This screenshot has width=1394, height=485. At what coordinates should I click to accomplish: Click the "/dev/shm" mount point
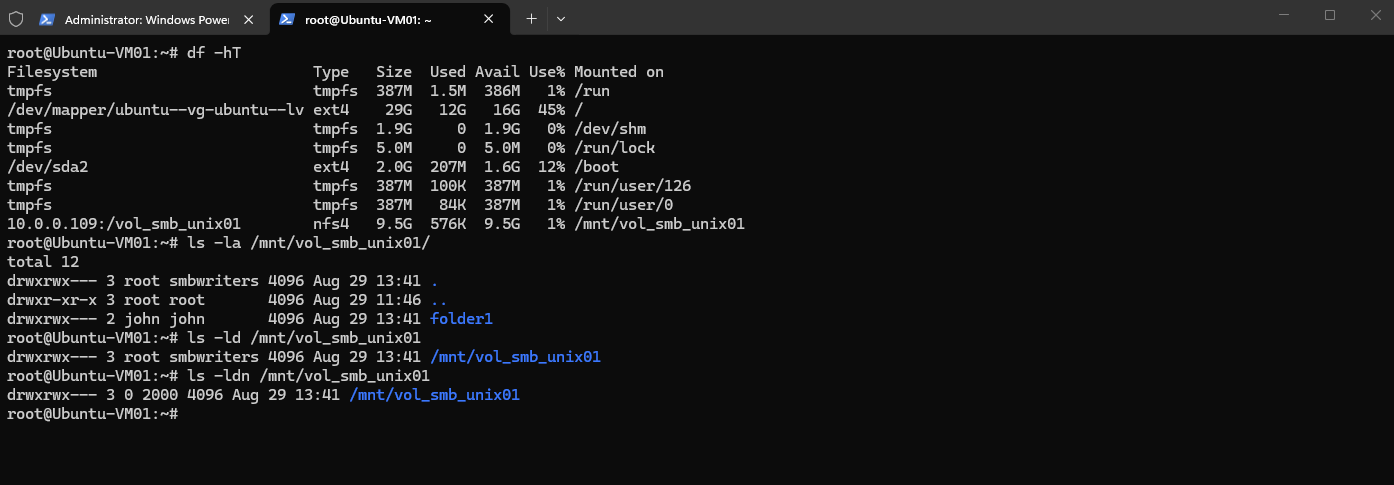tap(610, 129)
